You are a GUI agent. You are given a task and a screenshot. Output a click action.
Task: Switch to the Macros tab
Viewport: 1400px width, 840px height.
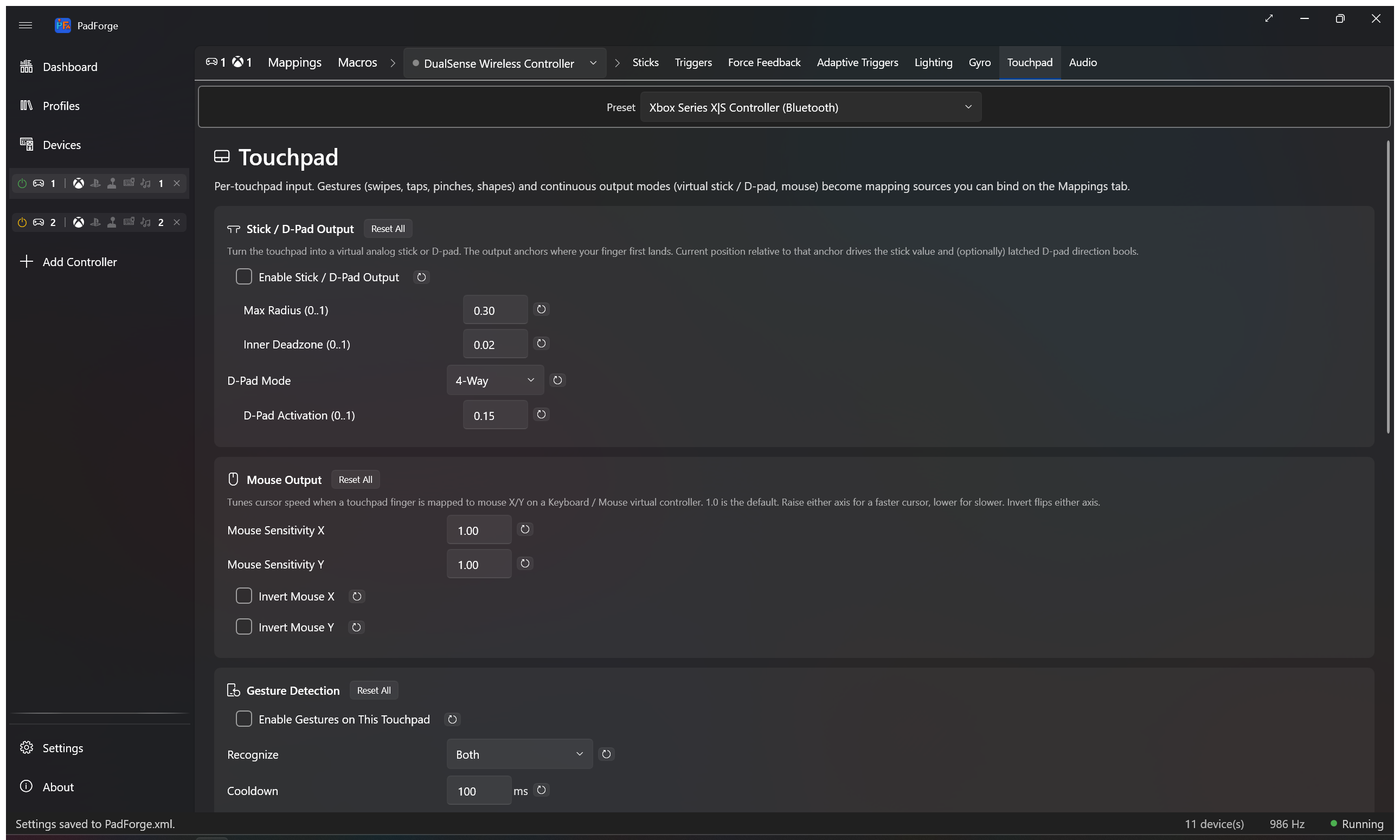357,62
